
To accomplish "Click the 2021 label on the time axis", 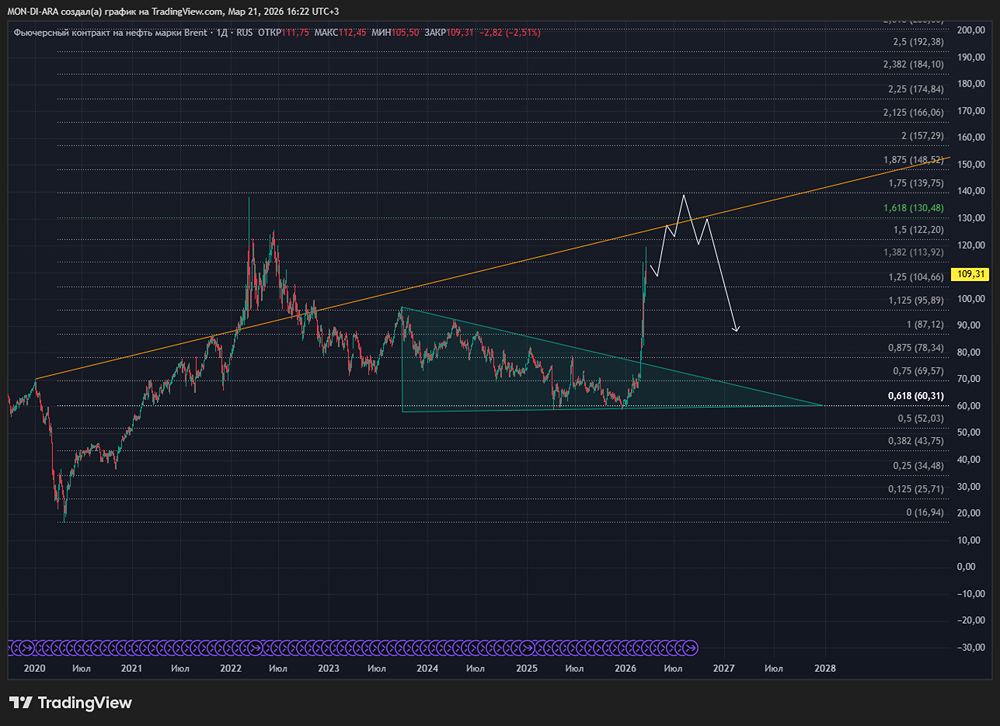I will coord(131,668).
